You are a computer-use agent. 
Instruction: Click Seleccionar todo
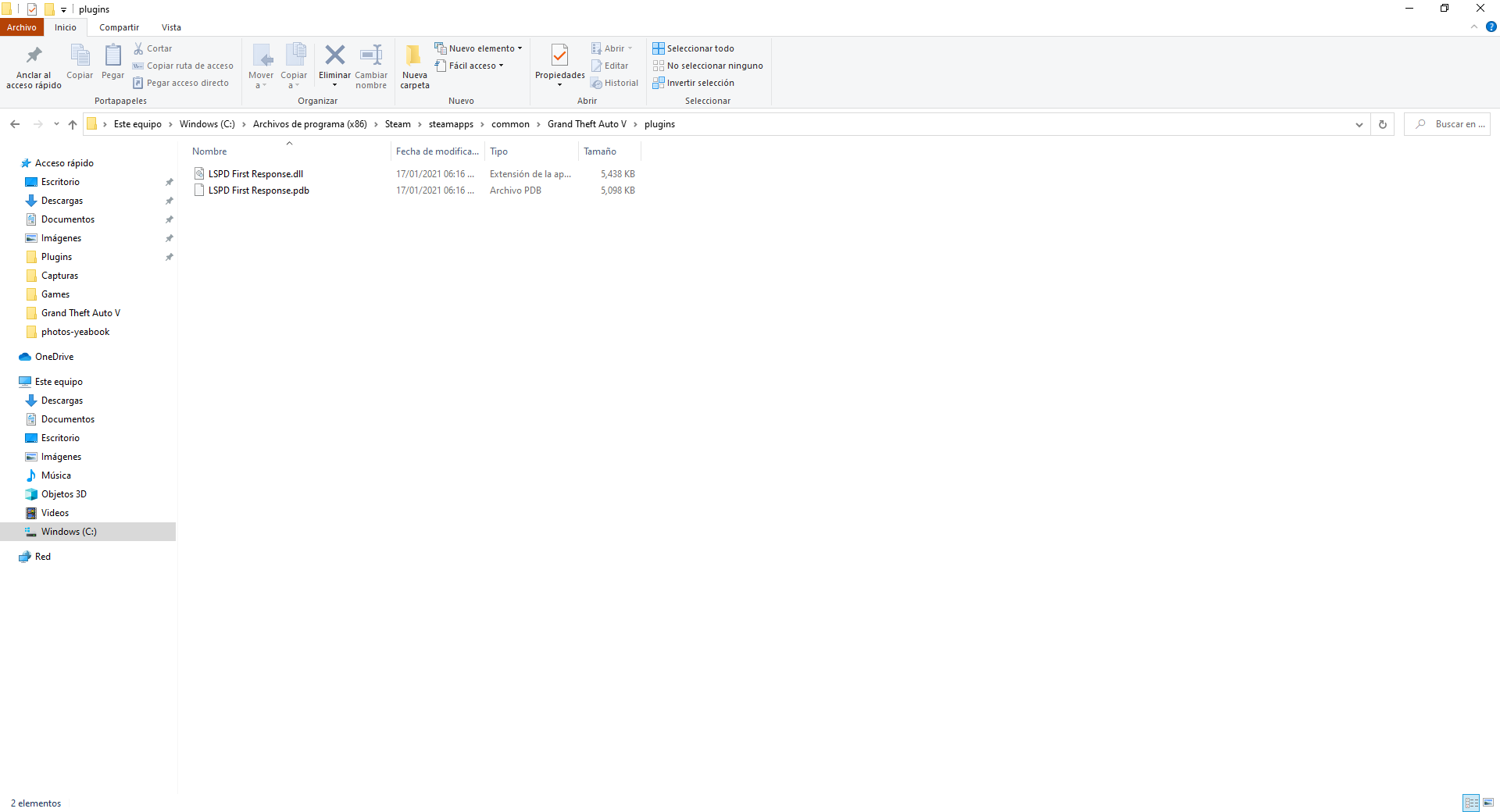pos(694,48)
